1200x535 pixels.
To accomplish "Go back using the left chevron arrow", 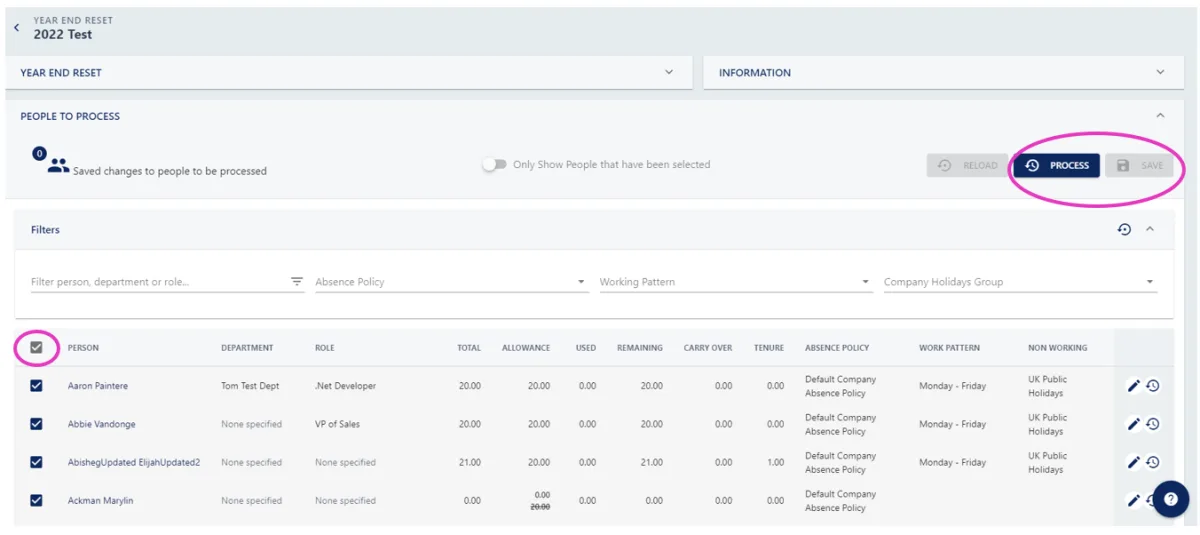I will (16, 28).
